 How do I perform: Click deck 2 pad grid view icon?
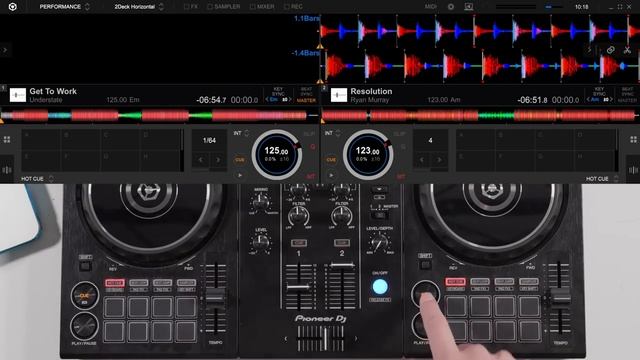(x=633, y=140)
